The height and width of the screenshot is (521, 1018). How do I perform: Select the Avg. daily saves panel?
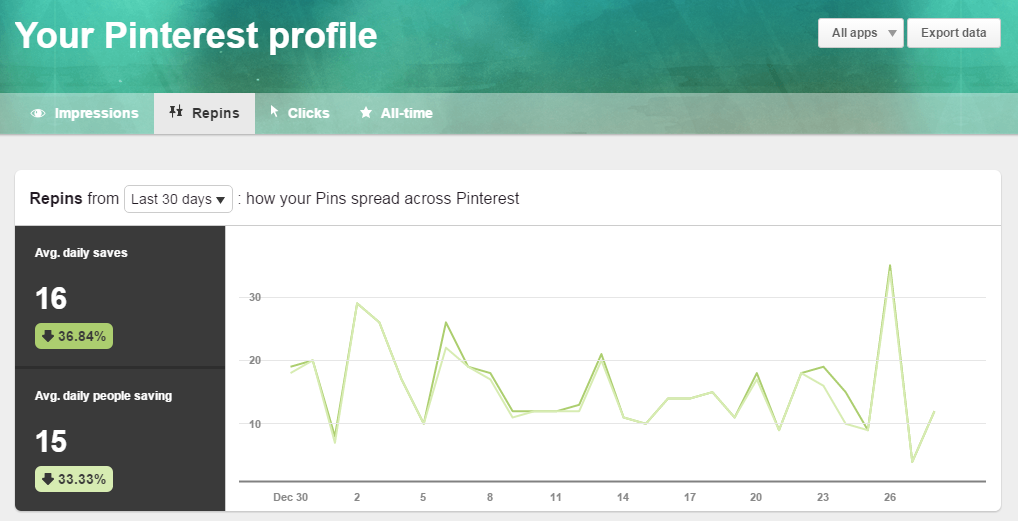(x=120, y=296)
